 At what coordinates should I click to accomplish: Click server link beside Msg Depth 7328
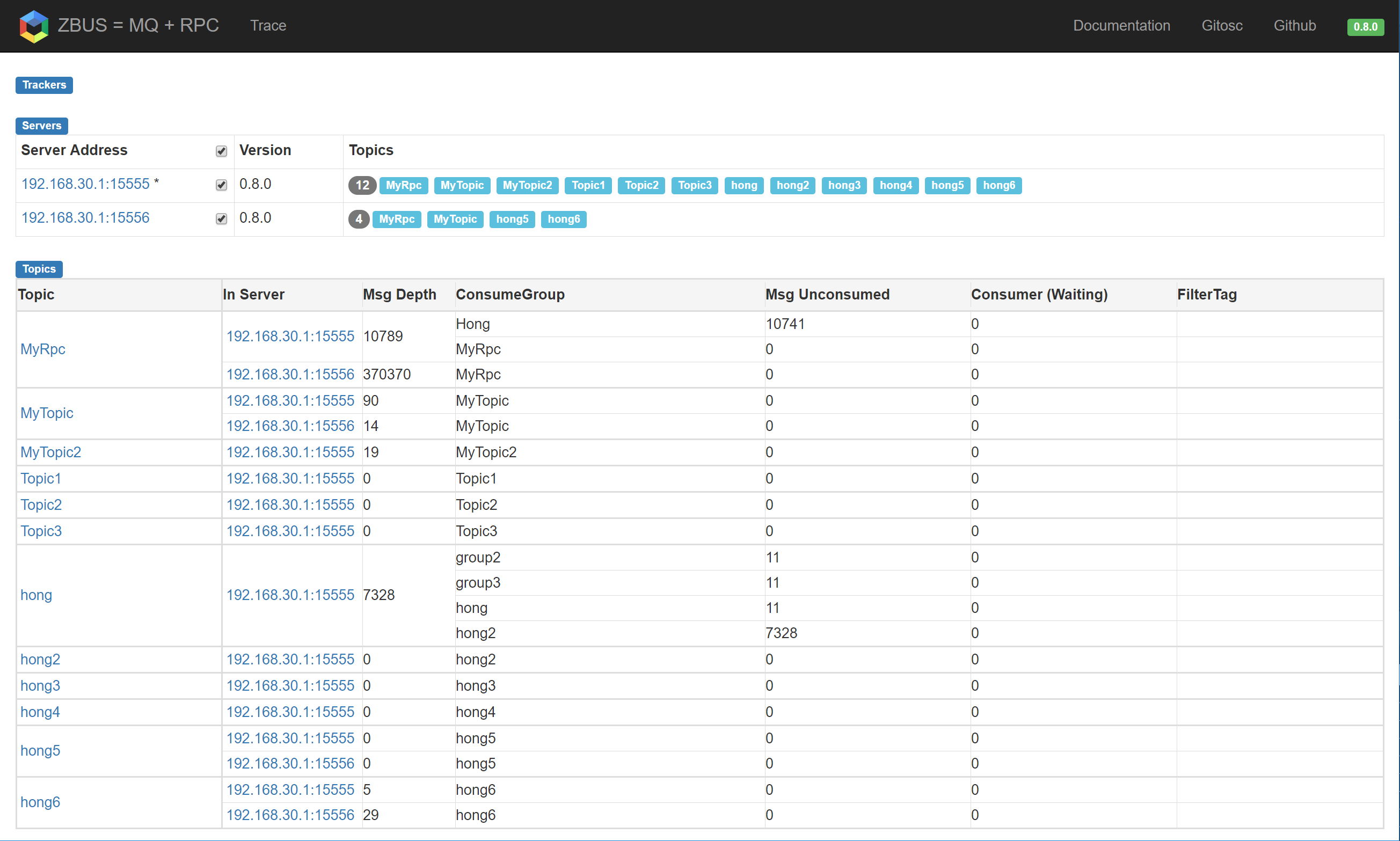tap(290, 595)
